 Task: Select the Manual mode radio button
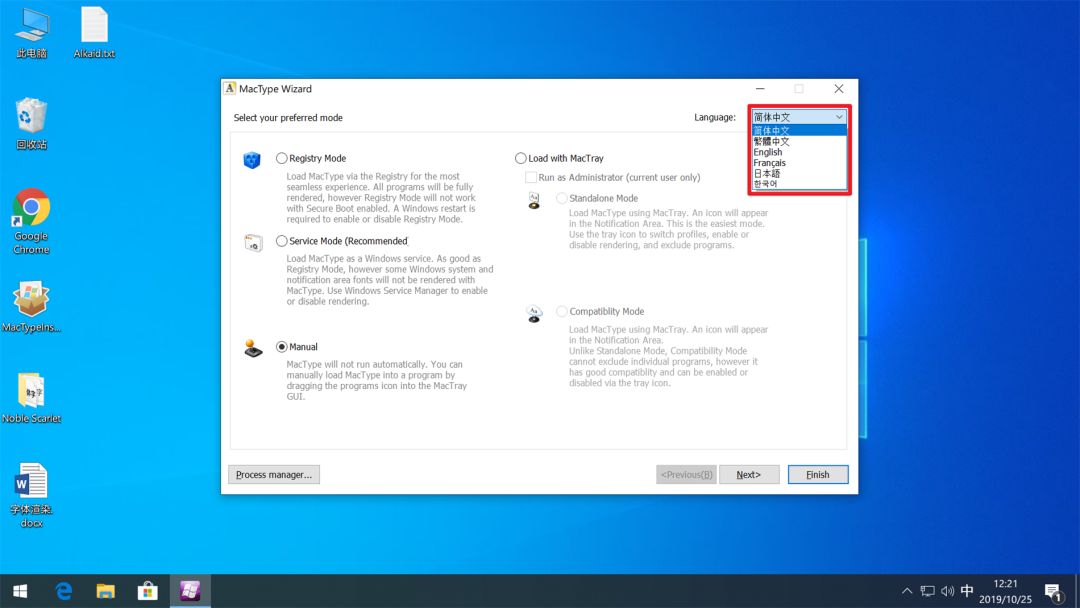pos(282,347)
